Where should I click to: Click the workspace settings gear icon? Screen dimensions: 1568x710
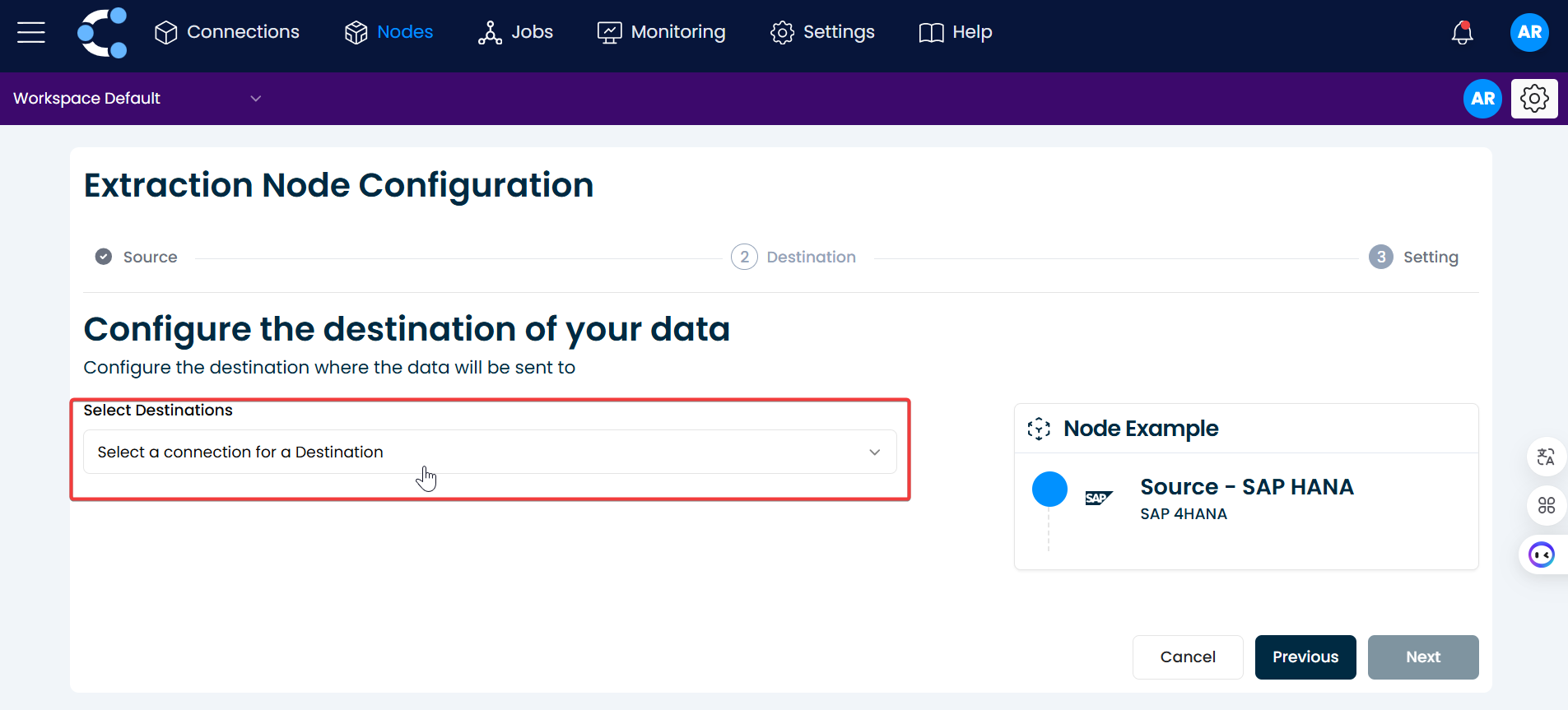pos(1533,99)
